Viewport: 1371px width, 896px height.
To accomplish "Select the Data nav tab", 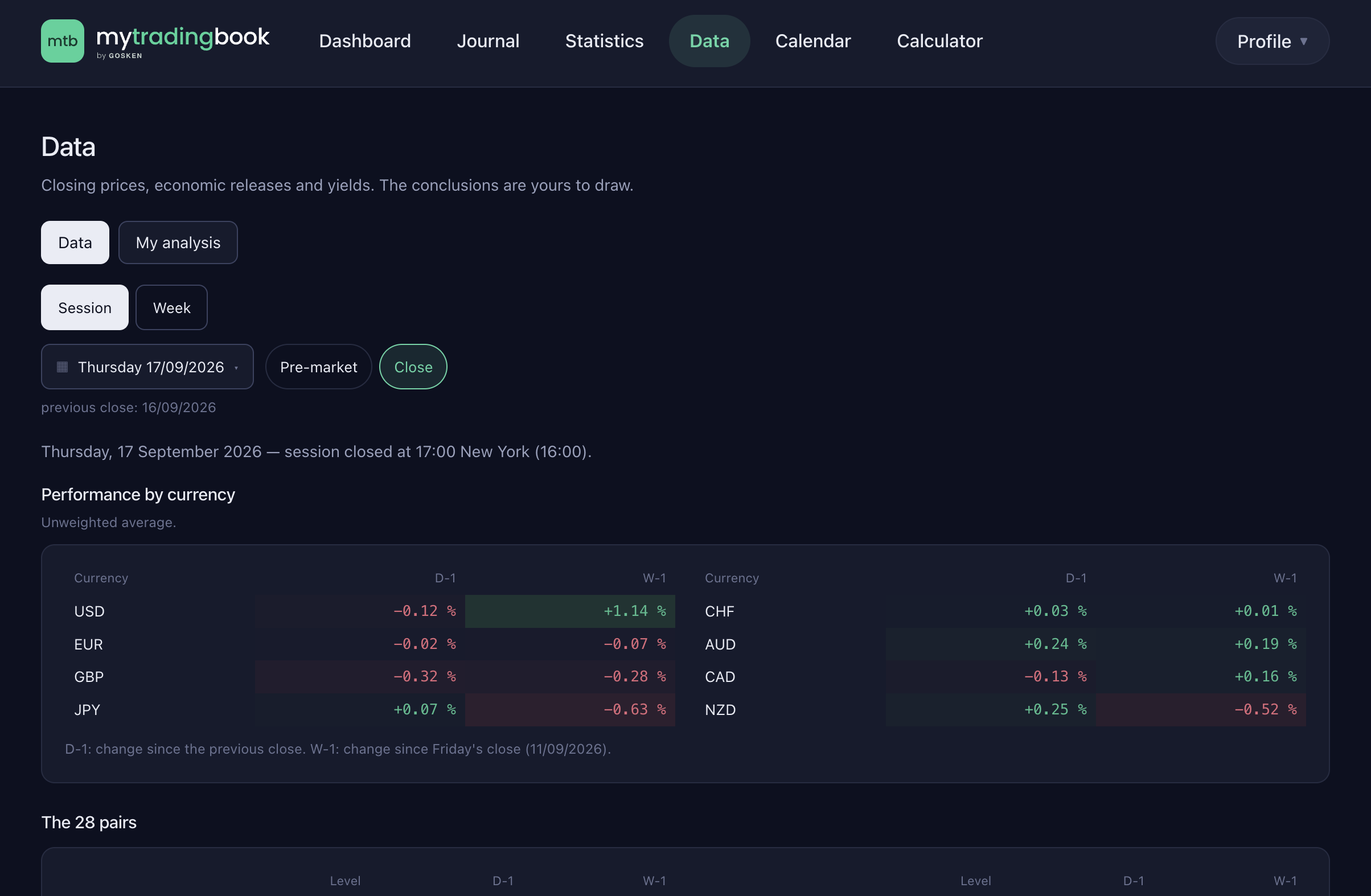I will (709, 41).
